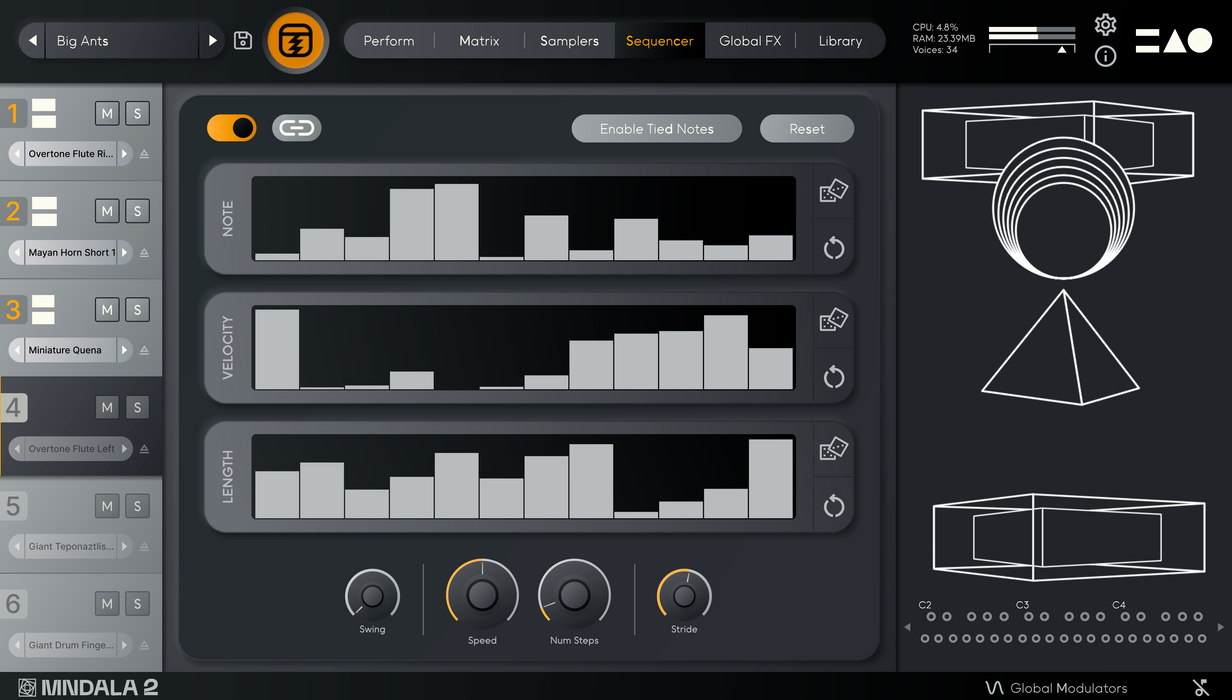This screenshot has width=1232, height=700.
Task: Solo sampler track 3
Action: (x=138, y=310)
